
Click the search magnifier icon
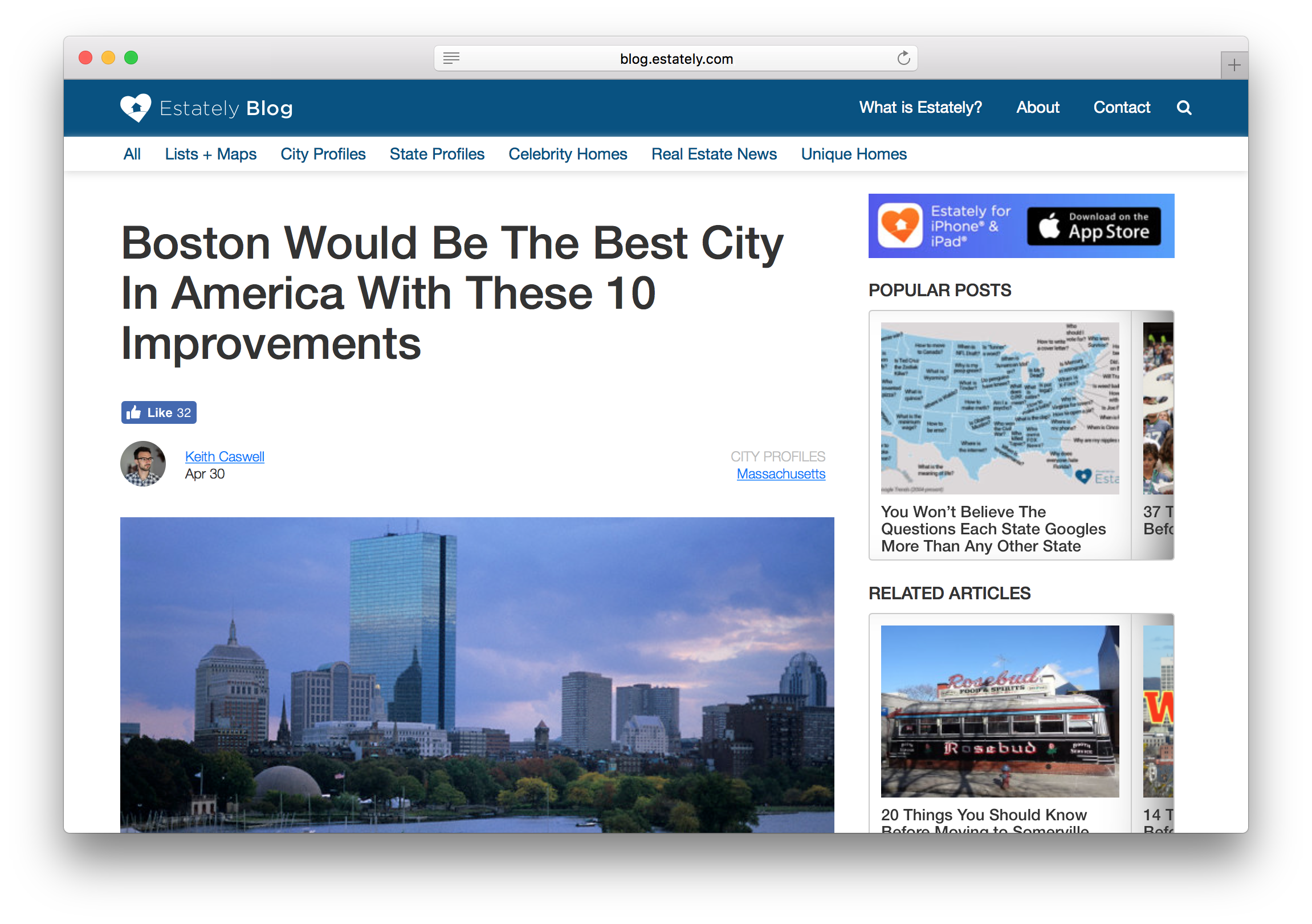pyautogui.click(x=1183, y=108)
